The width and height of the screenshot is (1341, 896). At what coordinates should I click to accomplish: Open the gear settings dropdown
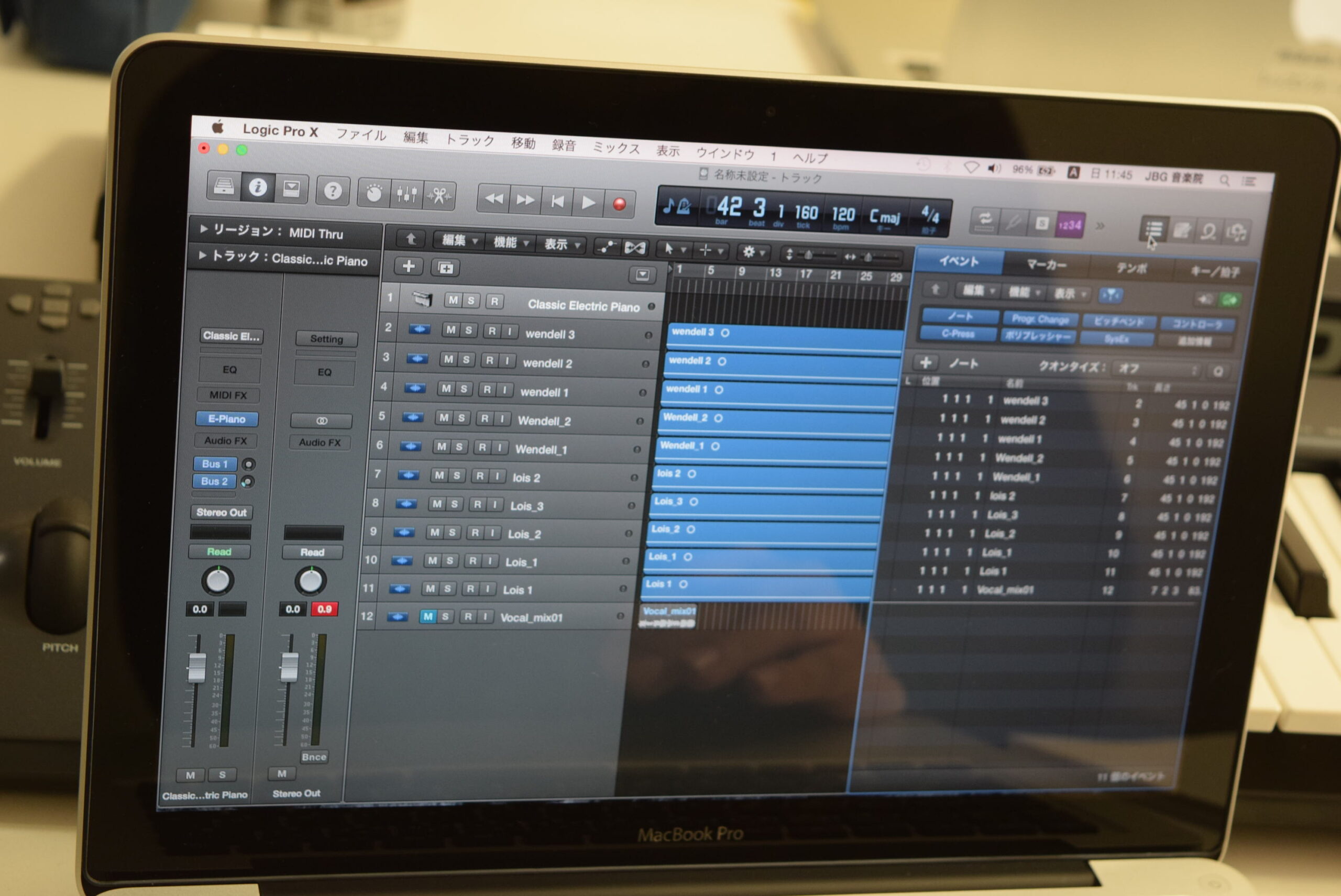(753, 252)
